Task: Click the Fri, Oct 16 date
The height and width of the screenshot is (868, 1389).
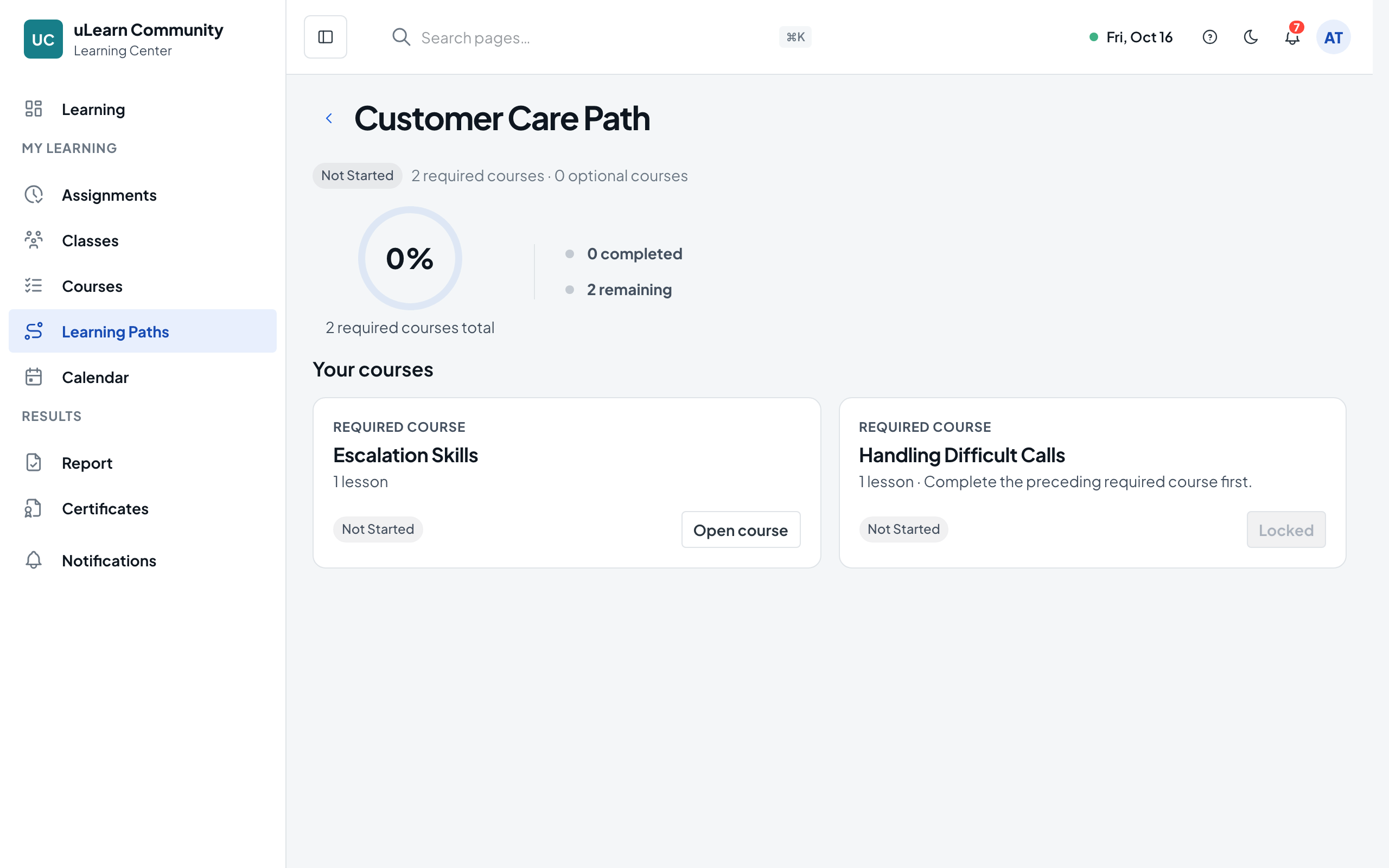Action: click(1139, 37)
